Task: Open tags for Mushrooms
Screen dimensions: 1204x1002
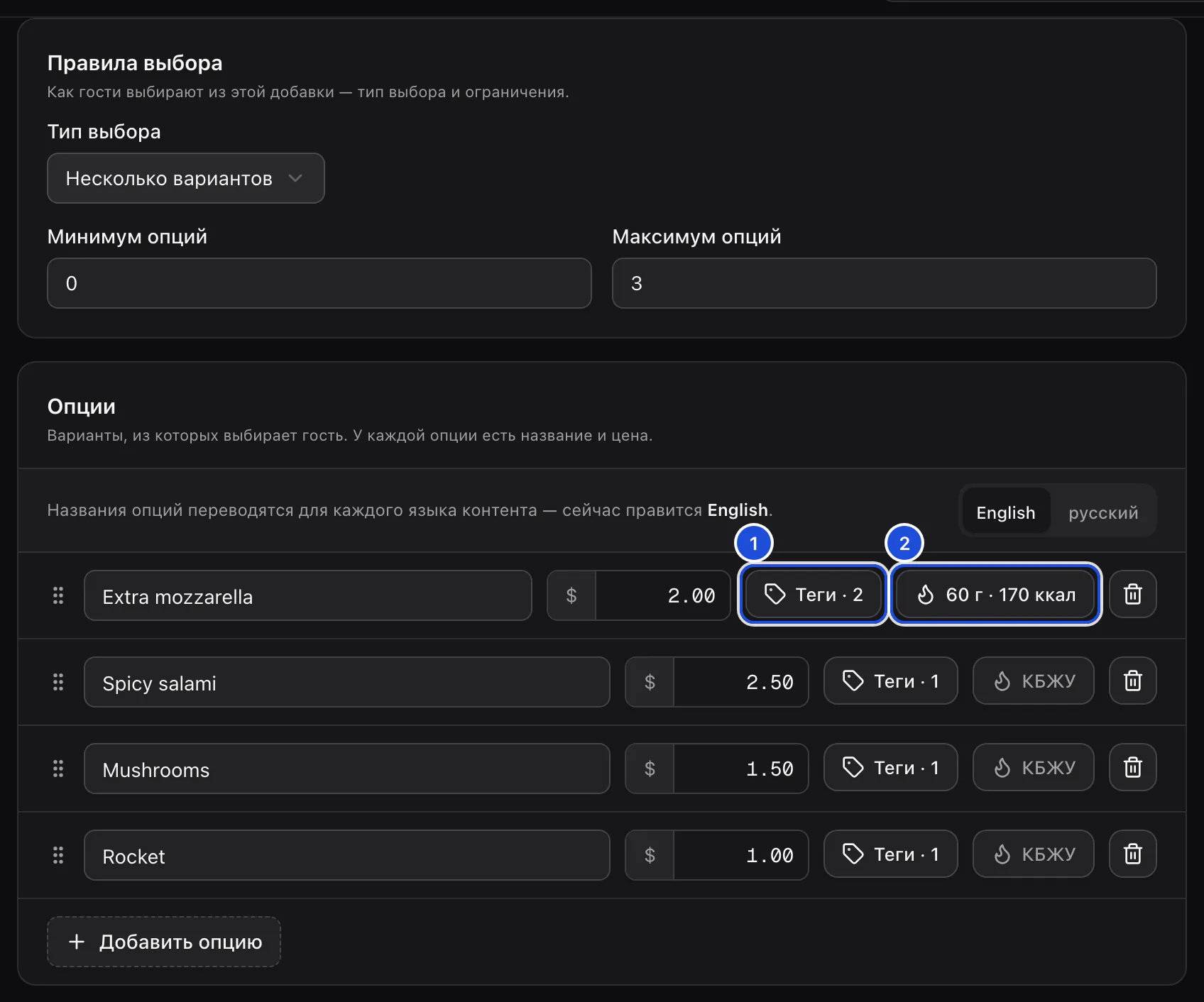Action: 891,768
